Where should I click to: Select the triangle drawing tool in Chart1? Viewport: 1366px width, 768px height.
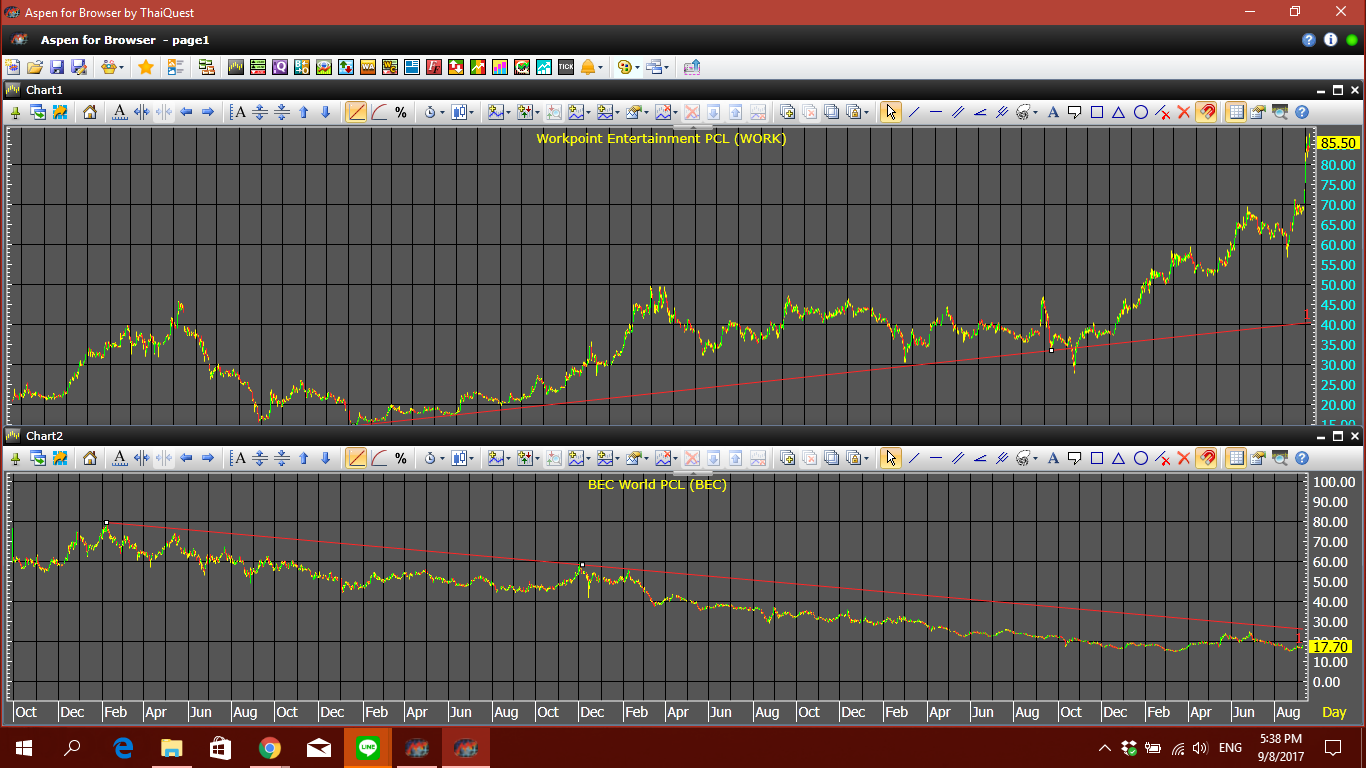pos(1119,112)
